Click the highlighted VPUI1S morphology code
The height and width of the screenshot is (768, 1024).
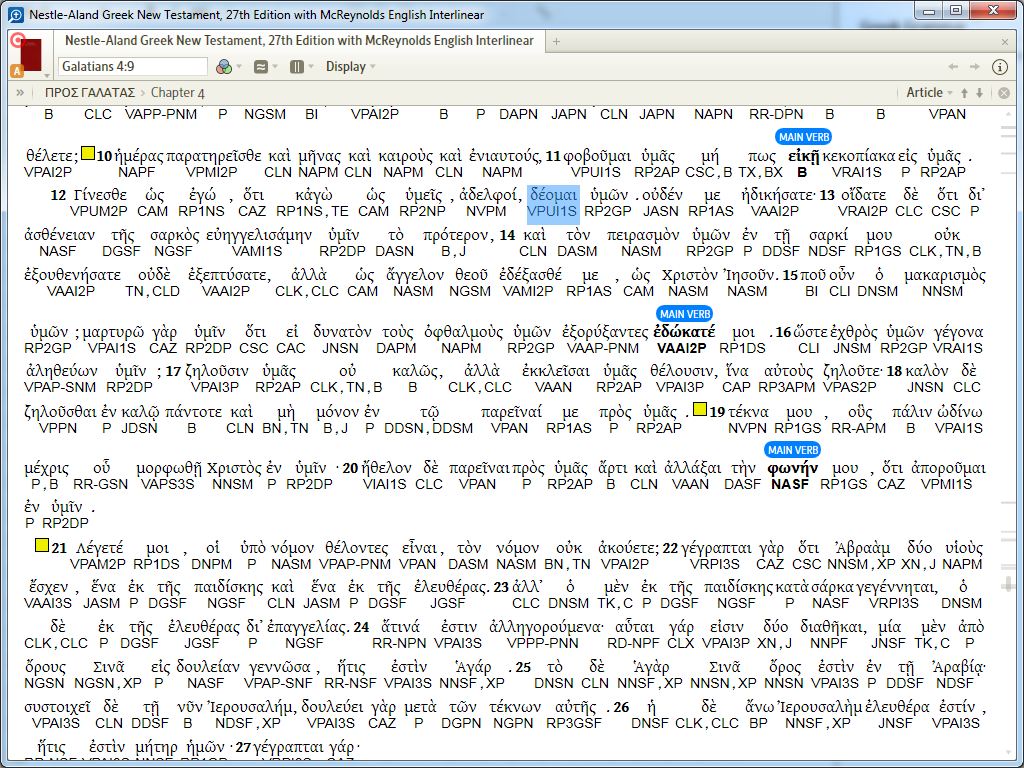[552, 212]
